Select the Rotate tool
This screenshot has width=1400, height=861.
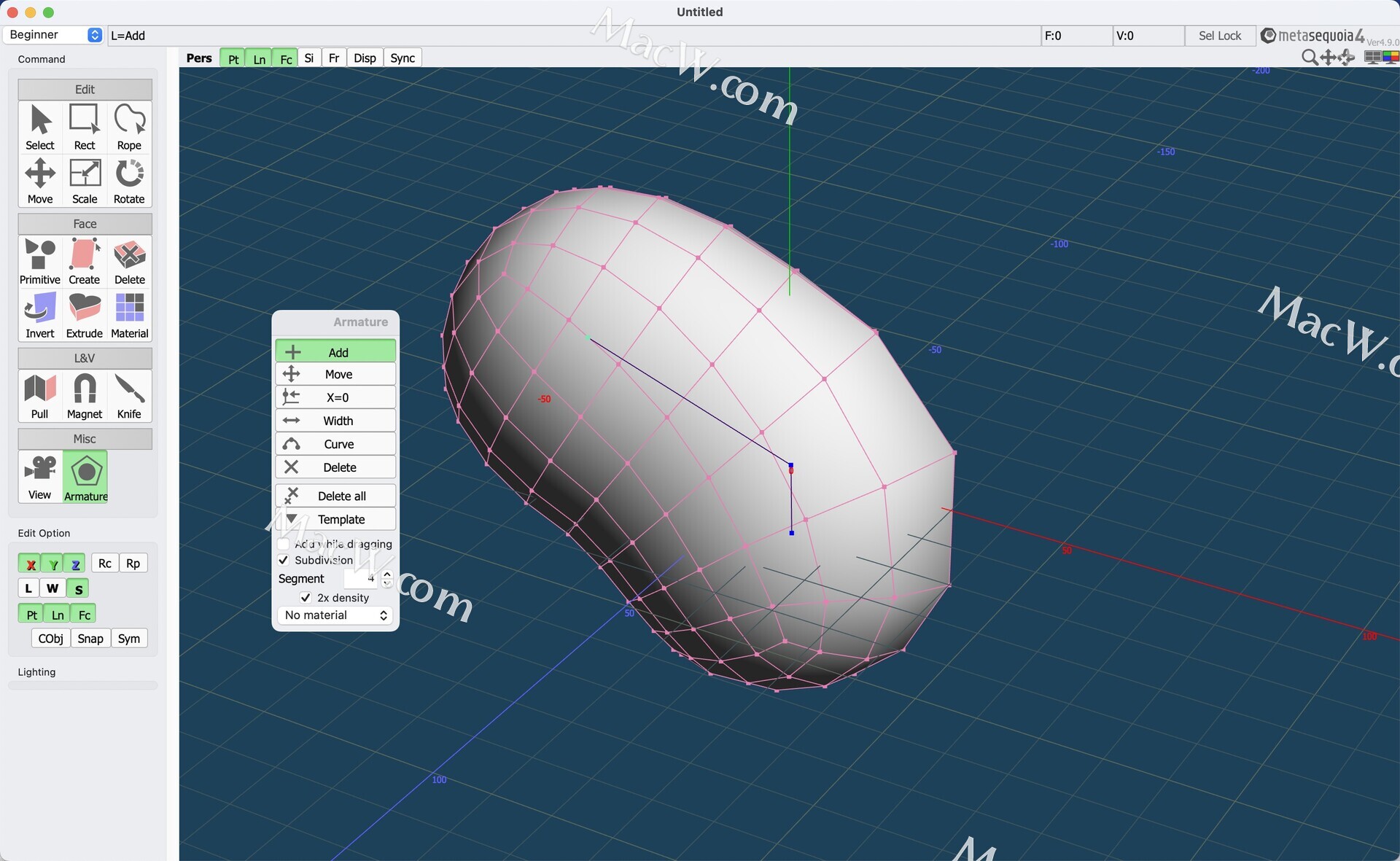point(129,181)
